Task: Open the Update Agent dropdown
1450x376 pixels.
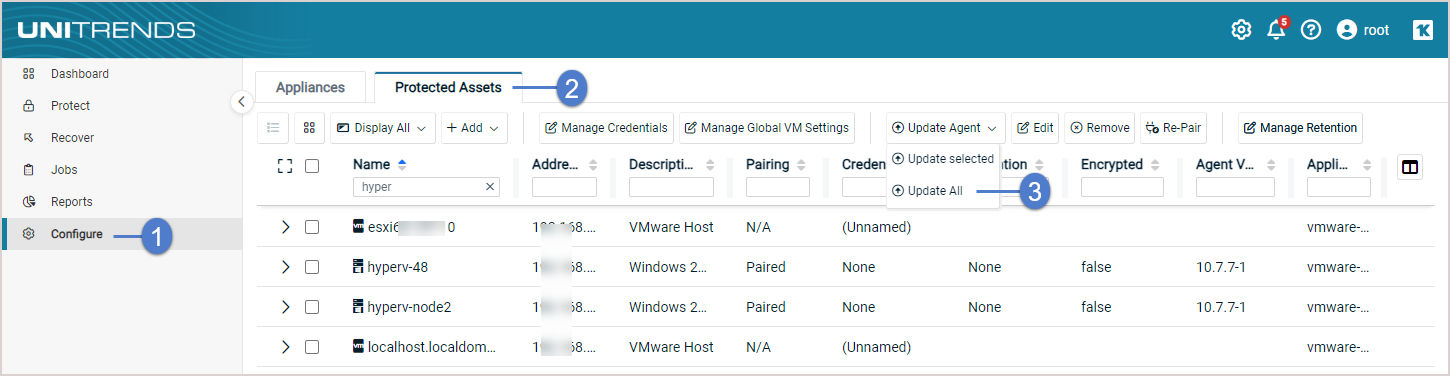Action: 945,128
